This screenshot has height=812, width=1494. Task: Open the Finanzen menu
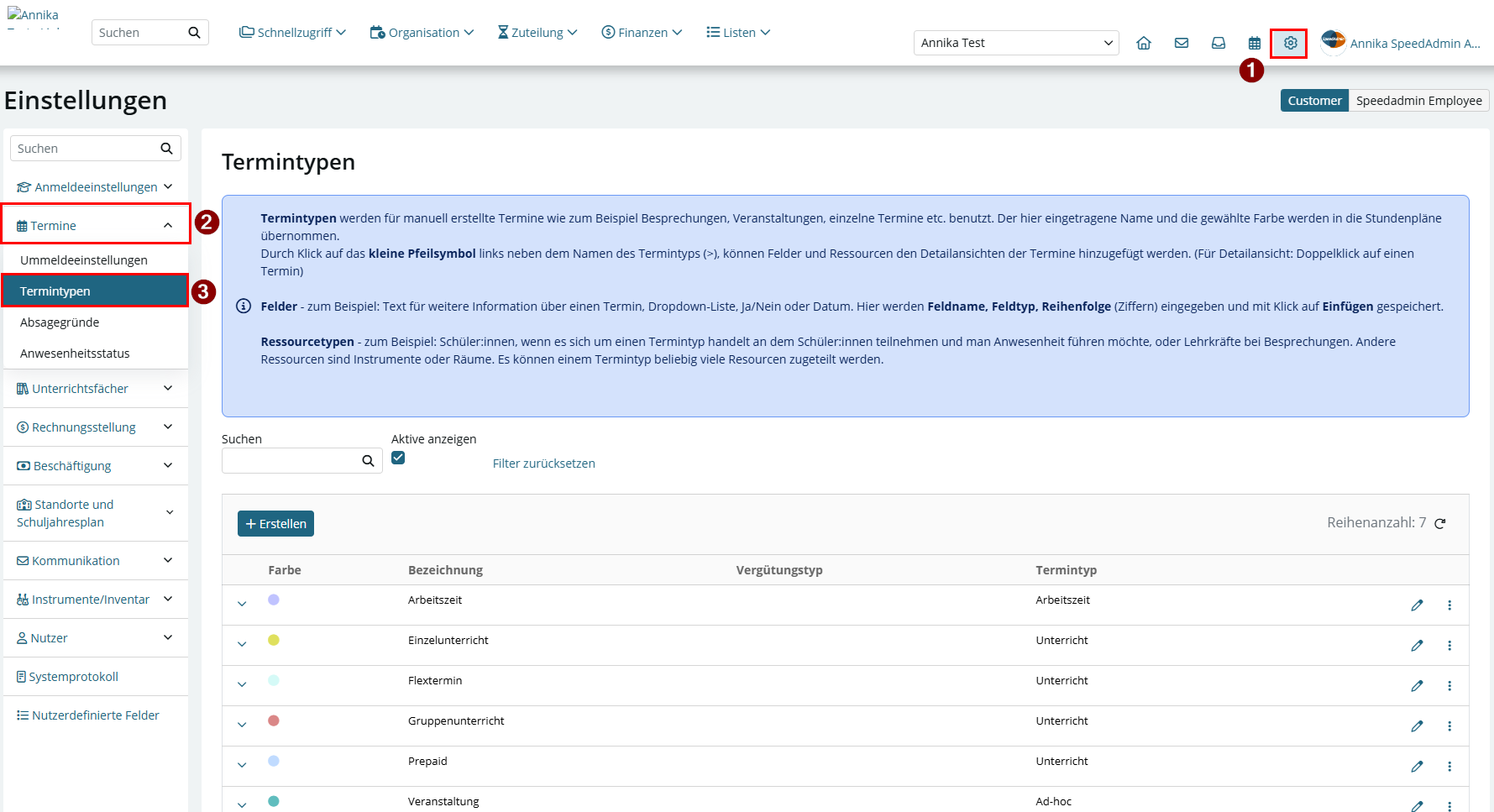coord(642,33)
